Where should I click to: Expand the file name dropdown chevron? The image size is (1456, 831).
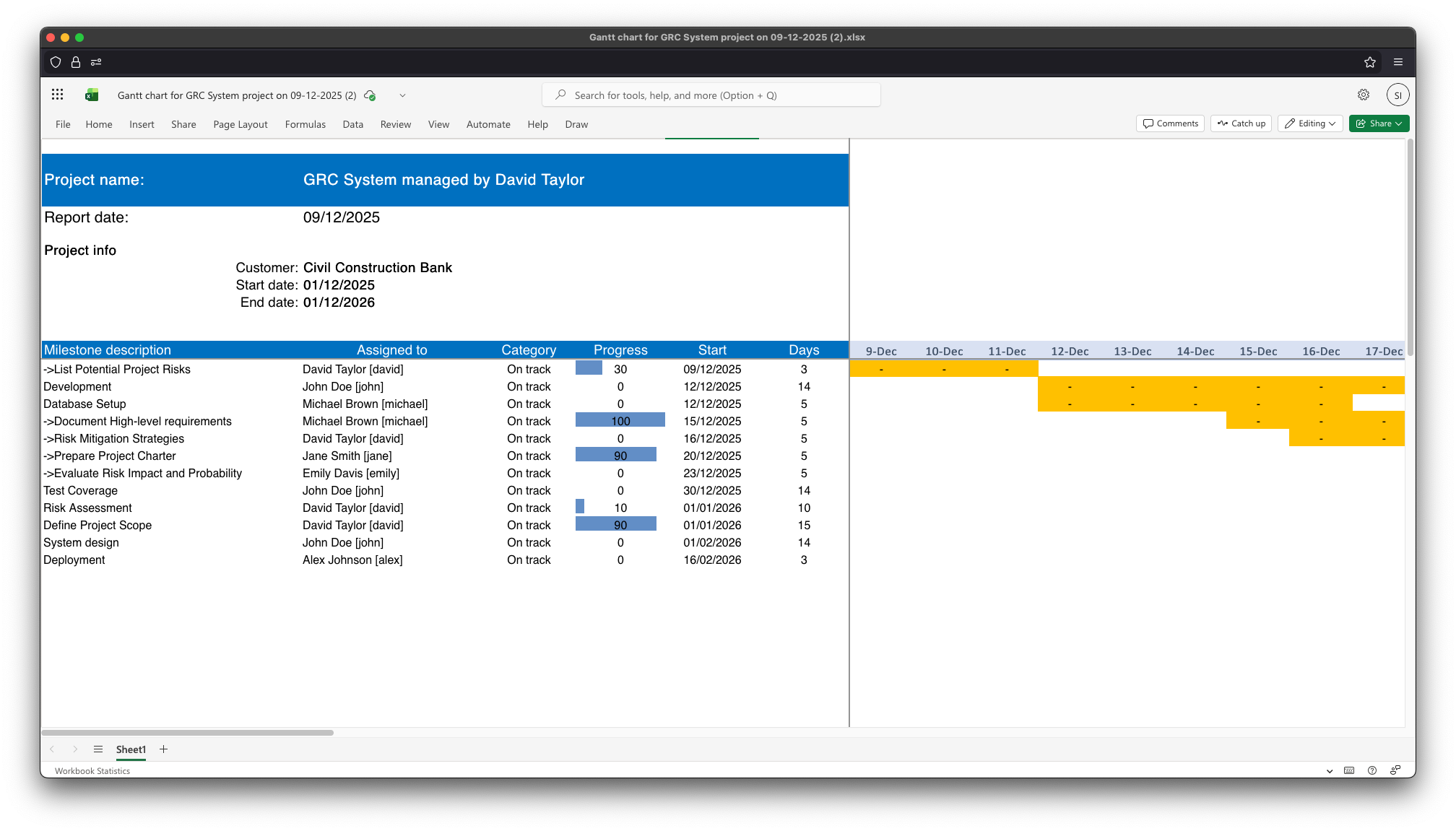pos(402,95)
